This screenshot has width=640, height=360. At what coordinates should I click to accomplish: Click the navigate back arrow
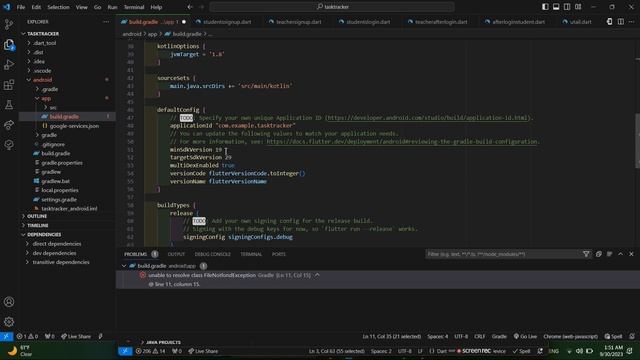[190, 7]
